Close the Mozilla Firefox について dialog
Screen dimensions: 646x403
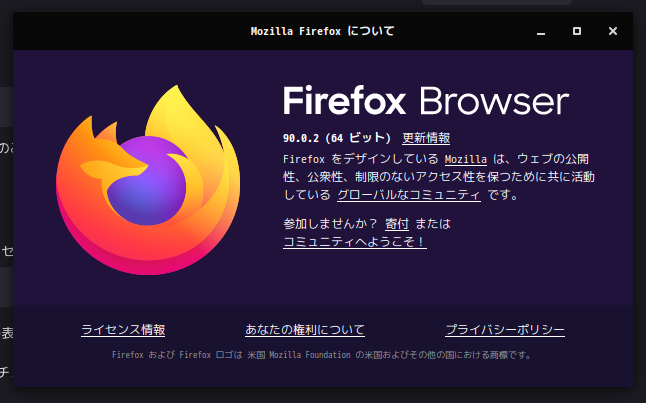click(x=613, y=31)
